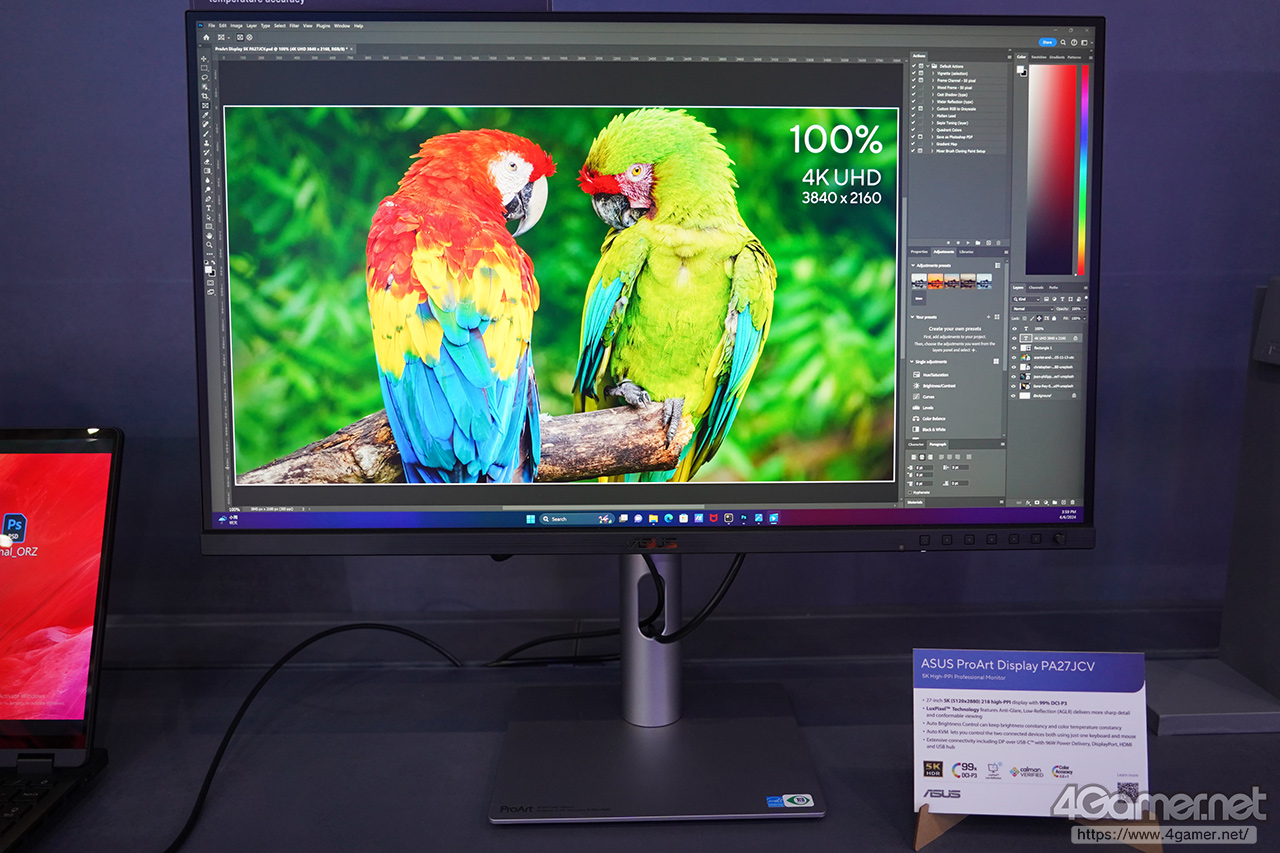This screenshot has height=853, width=1280.
Task: Collapse the Adjustments presets section
Action: pyautogui.click(x=912, y=265)
